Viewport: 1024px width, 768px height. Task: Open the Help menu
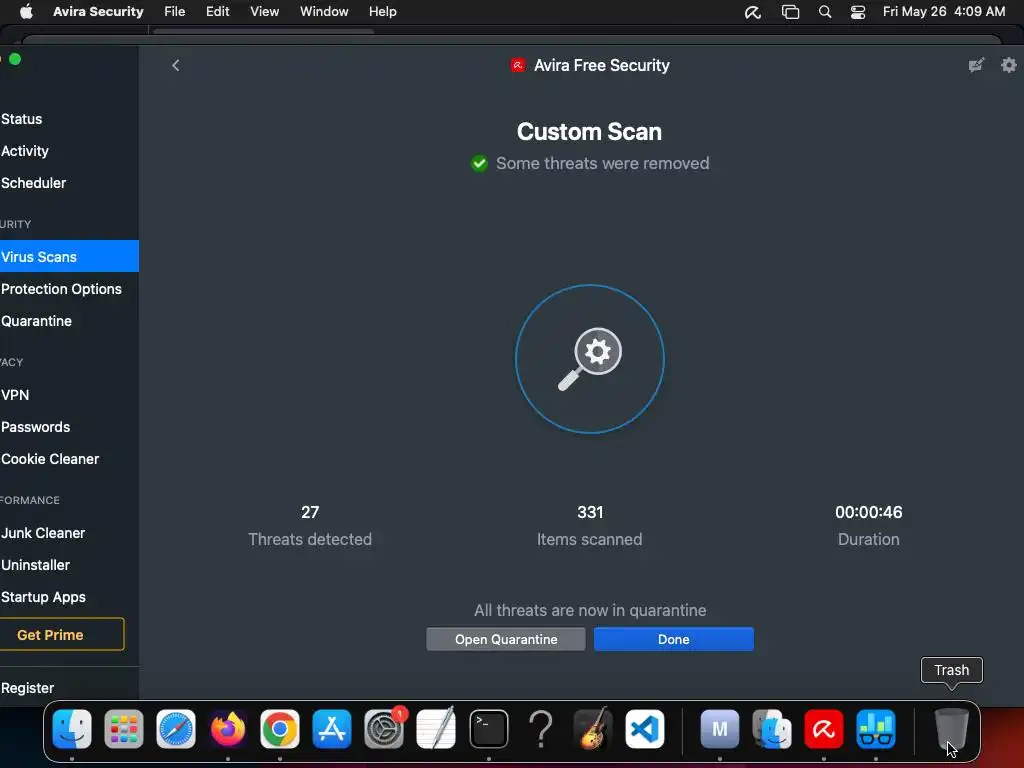383,11
